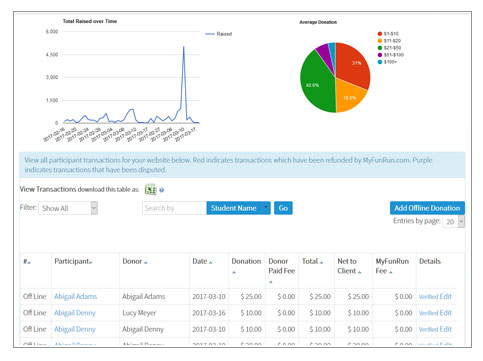Sort by # column arrow icon
Image resolution: width=483 pixels, height=361 pixels.
29,263
